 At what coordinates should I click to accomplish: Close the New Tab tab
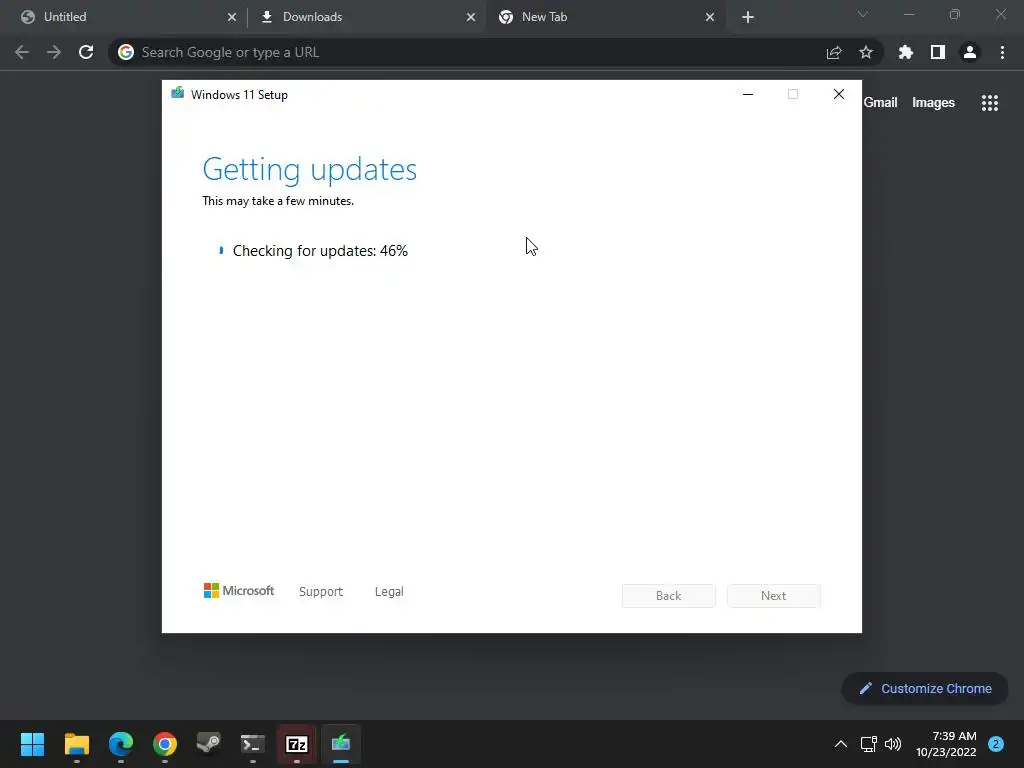[x=710, y=17]
